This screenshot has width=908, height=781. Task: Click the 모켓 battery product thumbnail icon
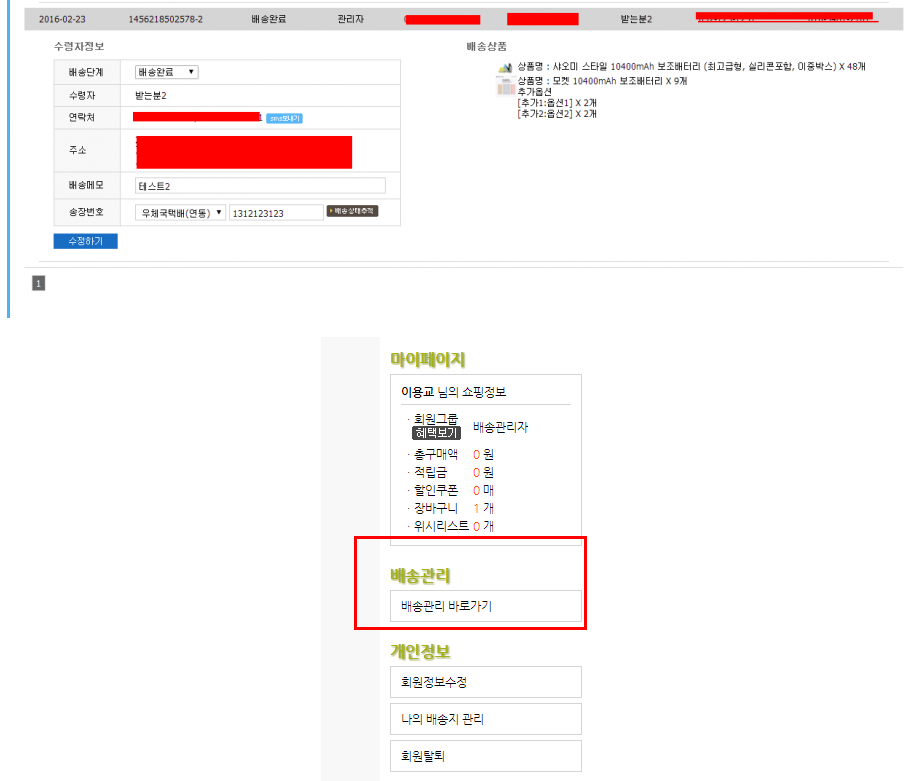(505, 85)
